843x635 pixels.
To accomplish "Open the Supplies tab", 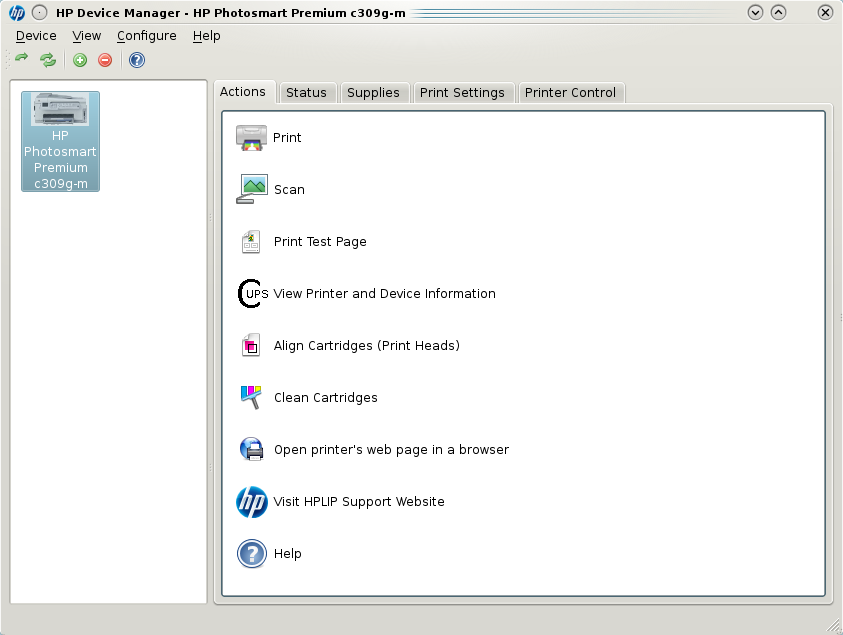I will [x=374, y=91].
